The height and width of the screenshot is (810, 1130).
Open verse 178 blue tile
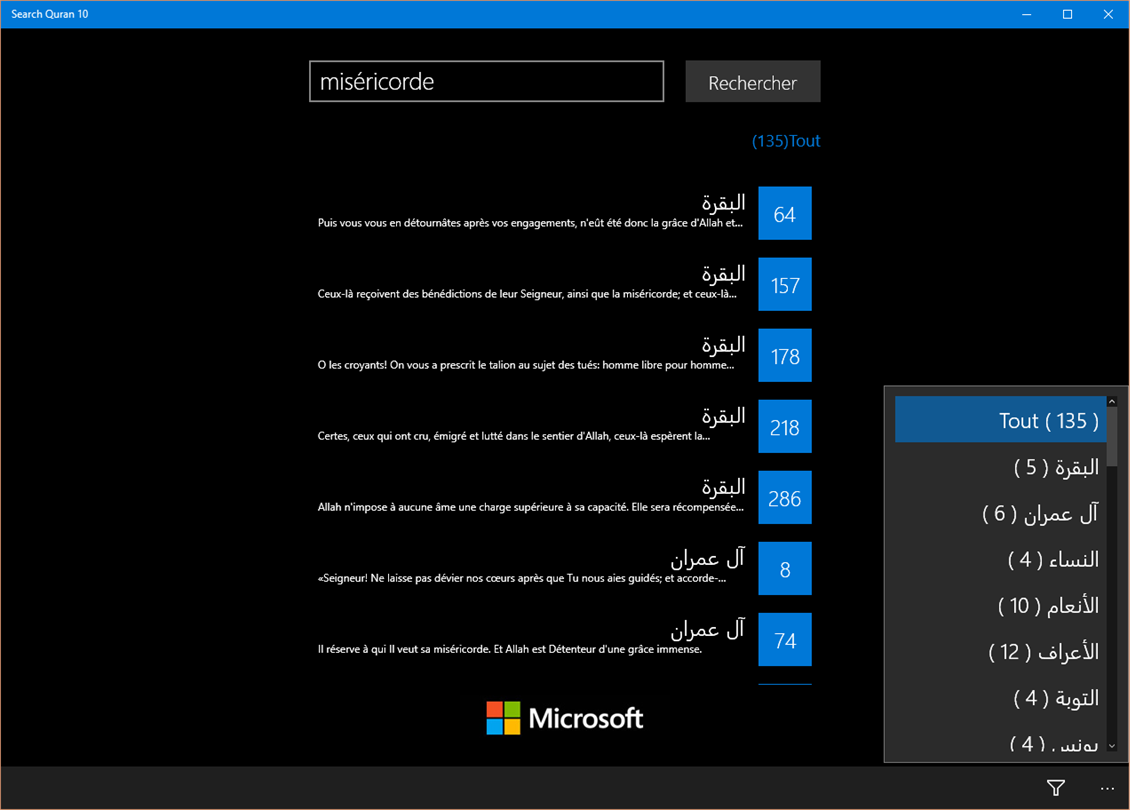click(x=785, y=355)
